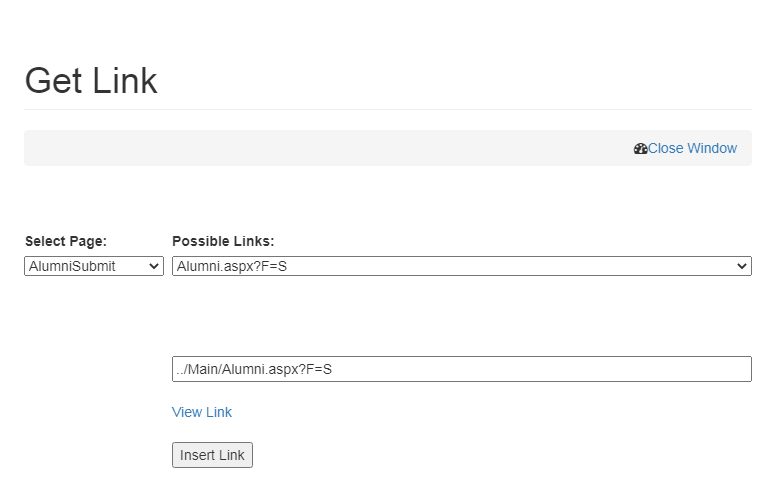Image resolution: width=775 pixels, height=495 pixels.
Task: Place cursor at end of link path field
Action: [x=600, y=369]
